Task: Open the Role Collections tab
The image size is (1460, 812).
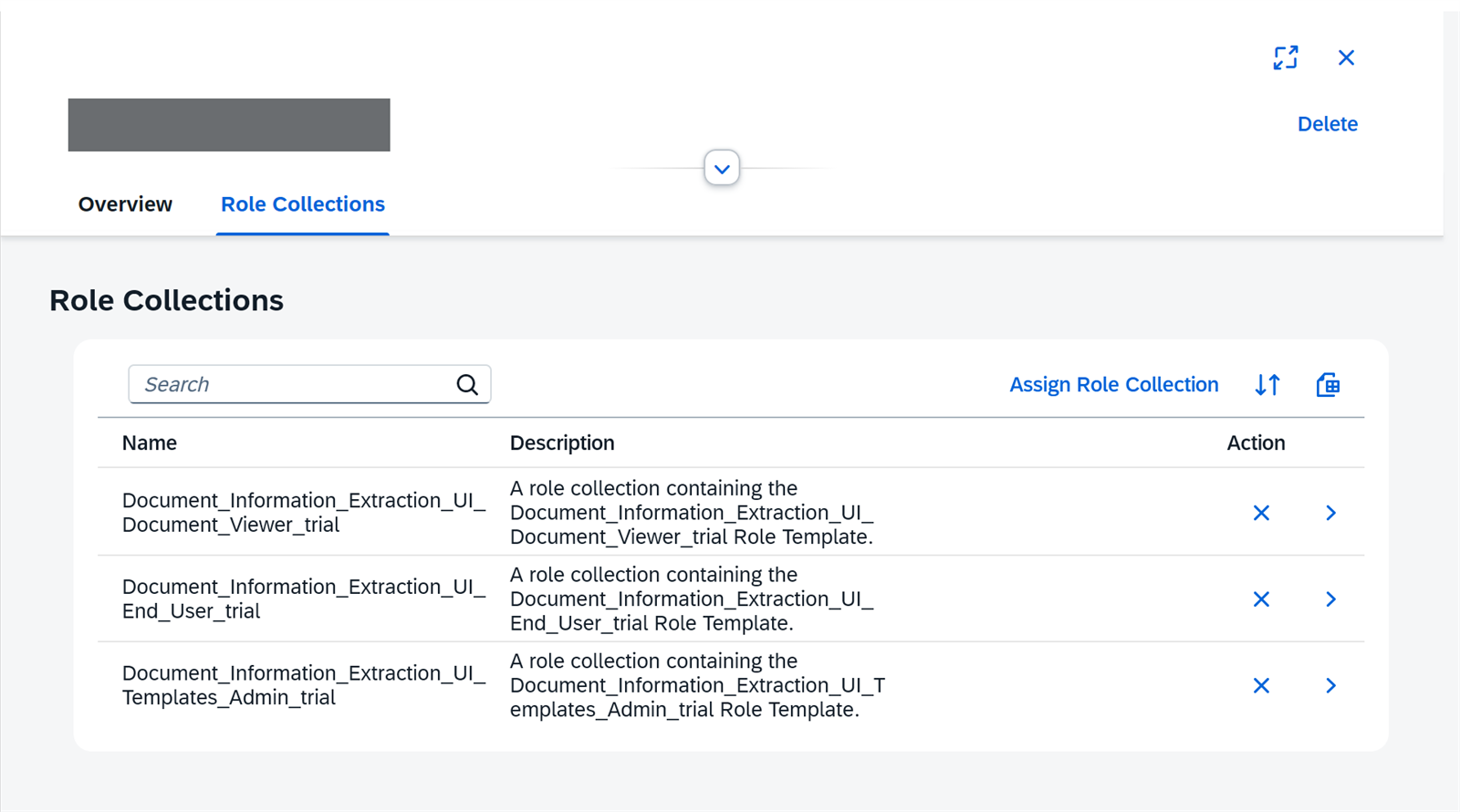Action: [303, 204]
